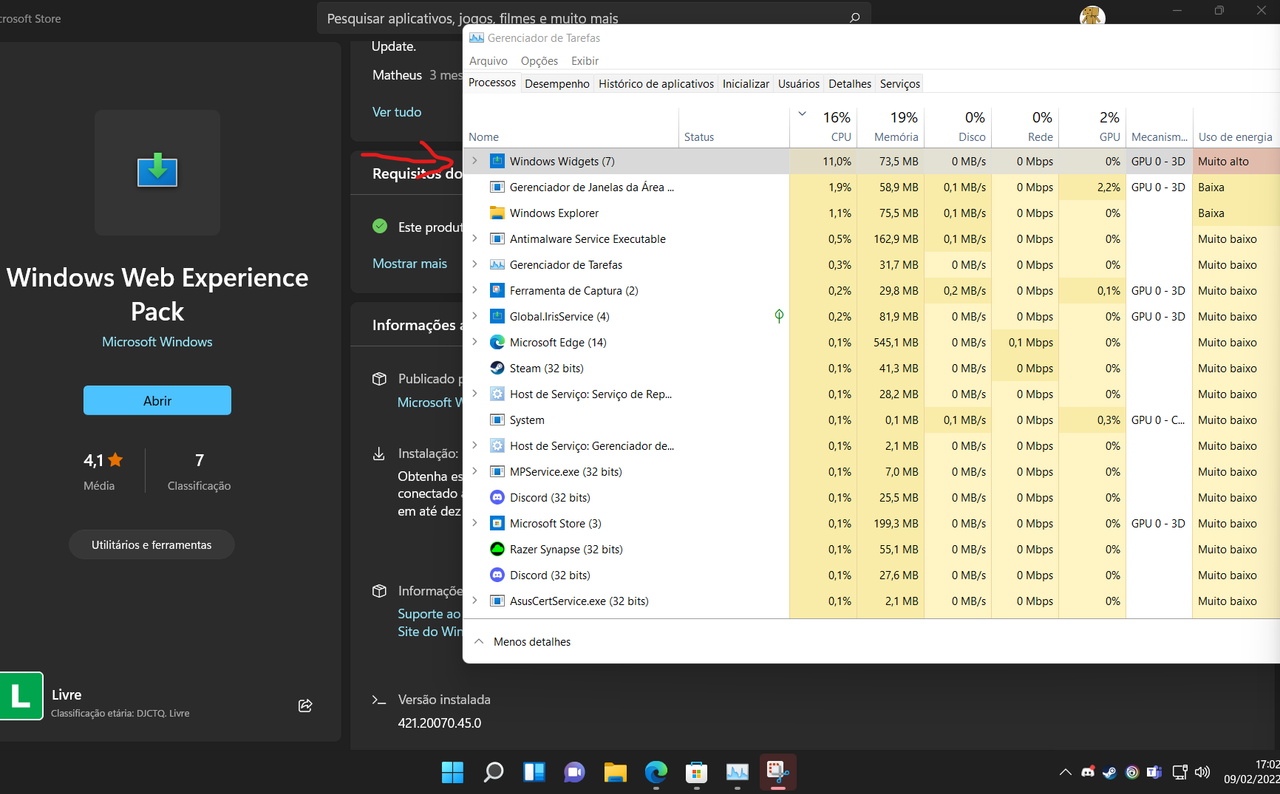Open Microsoft Edge from the taskbar
Screen dimensions: 1280x794
[656, 772]
